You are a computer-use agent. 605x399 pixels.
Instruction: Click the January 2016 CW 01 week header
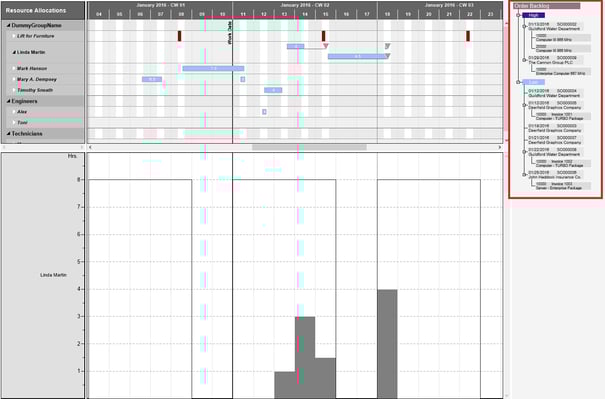pyautogui.click(x=160, y=5)
